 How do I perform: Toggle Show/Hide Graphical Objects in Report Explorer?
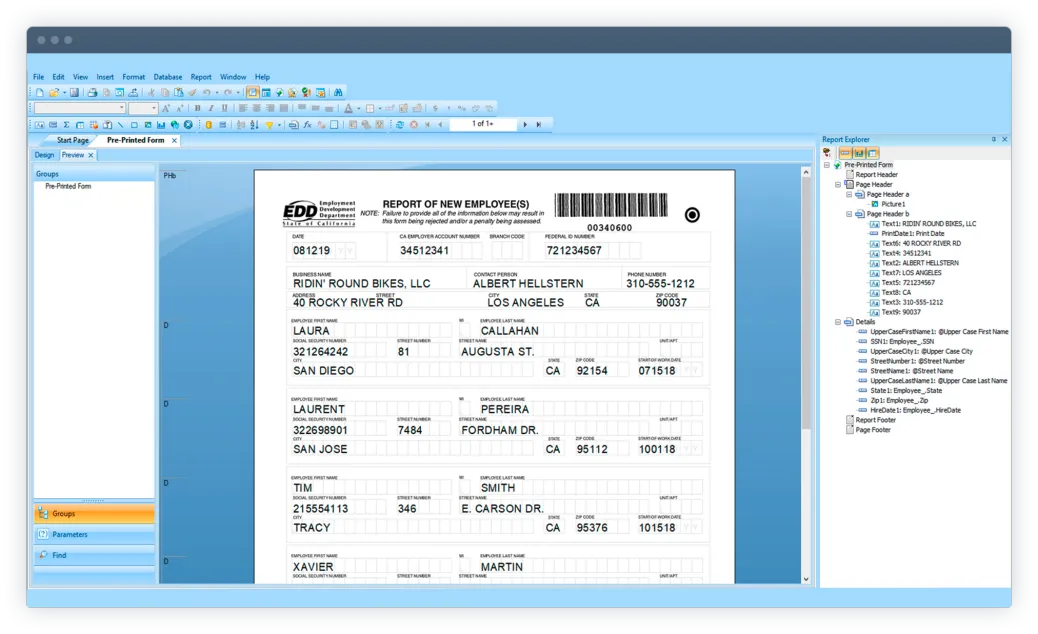coord(858,152)
